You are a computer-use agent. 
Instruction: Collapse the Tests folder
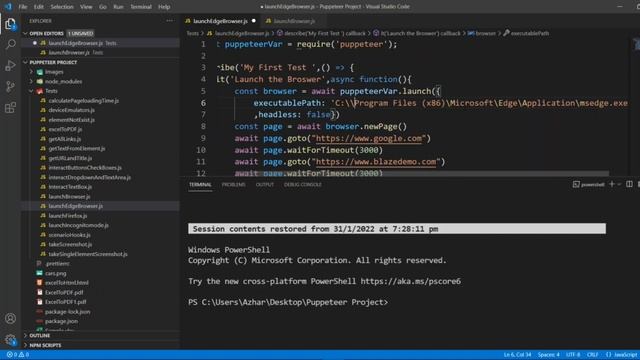click(31, 91)
